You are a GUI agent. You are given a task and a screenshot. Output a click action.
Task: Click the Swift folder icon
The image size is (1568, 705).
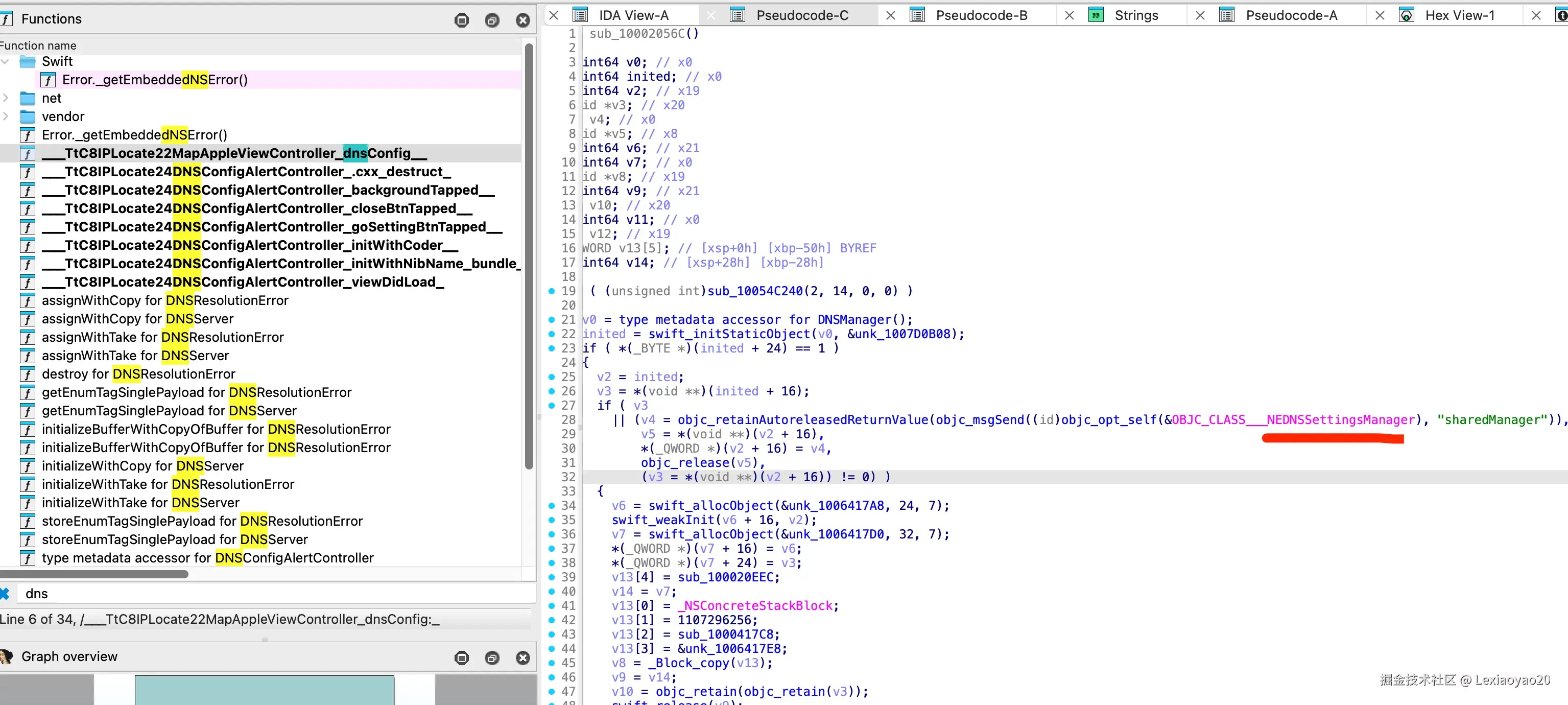point(28,61)
